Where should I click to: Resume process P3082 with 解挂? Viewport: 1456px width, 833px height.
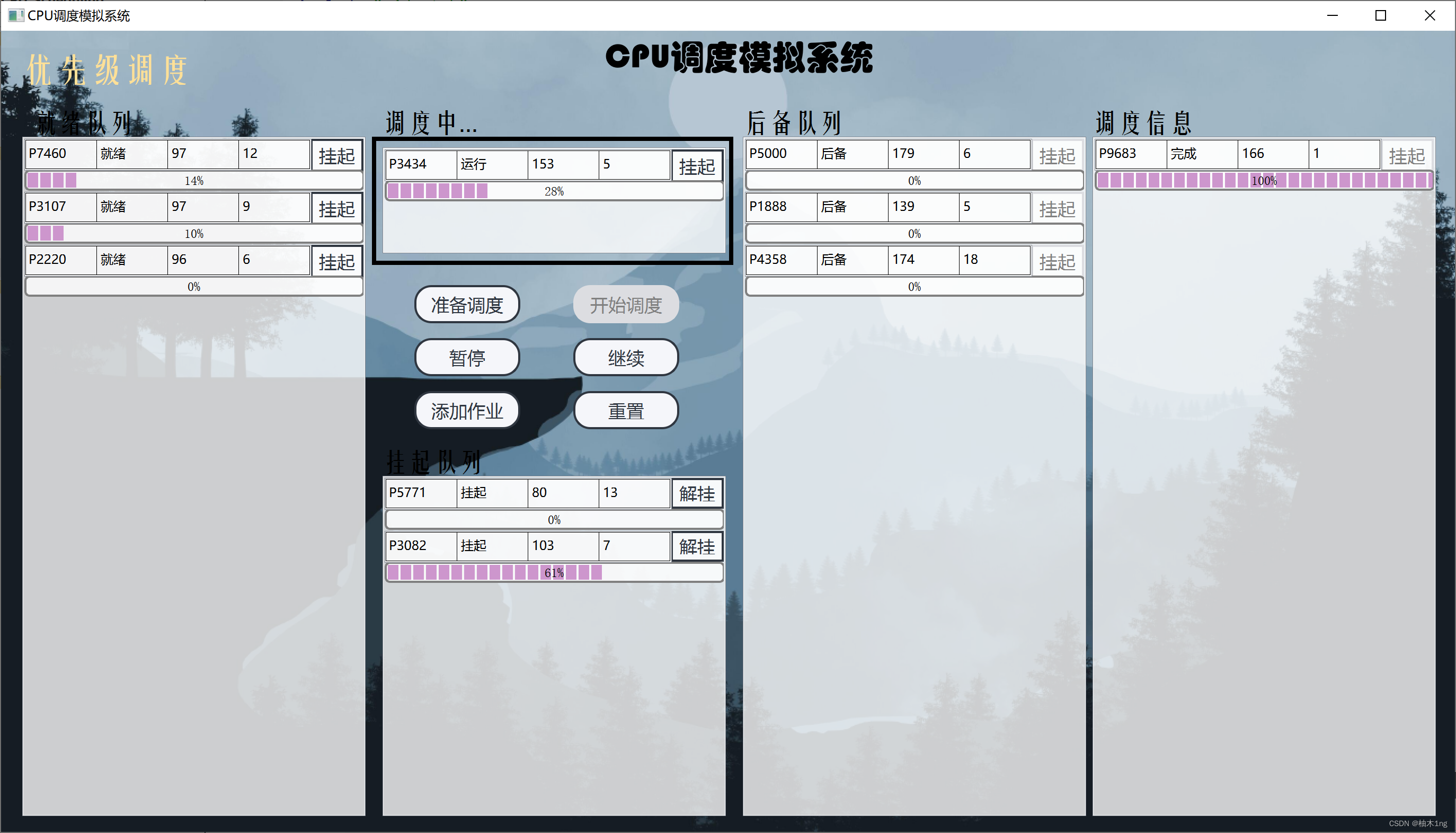tap(697, 546)
